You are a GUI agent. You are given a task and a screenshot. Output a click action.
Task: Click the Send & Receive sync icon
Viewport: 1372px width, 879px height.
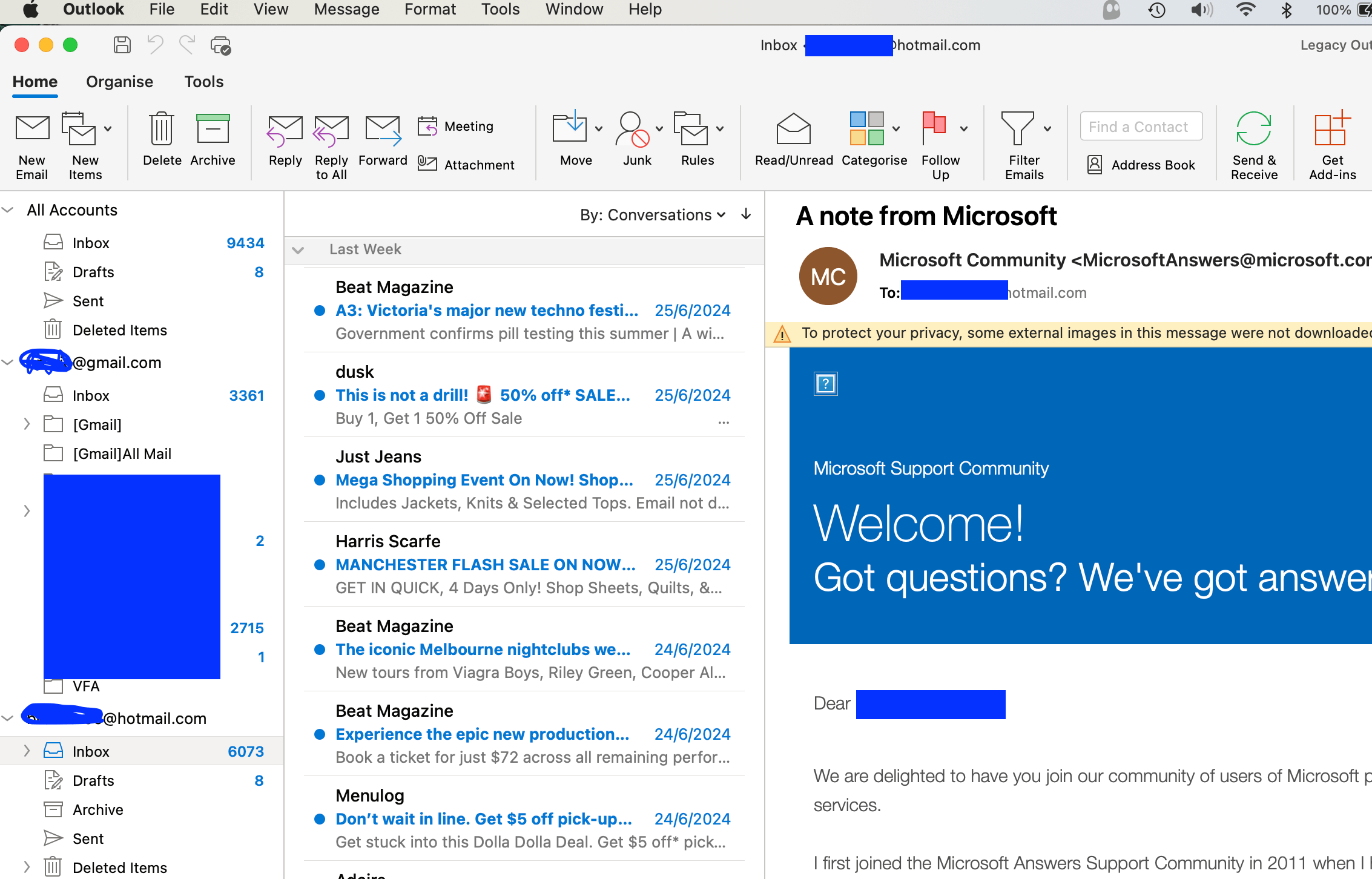1253,130
